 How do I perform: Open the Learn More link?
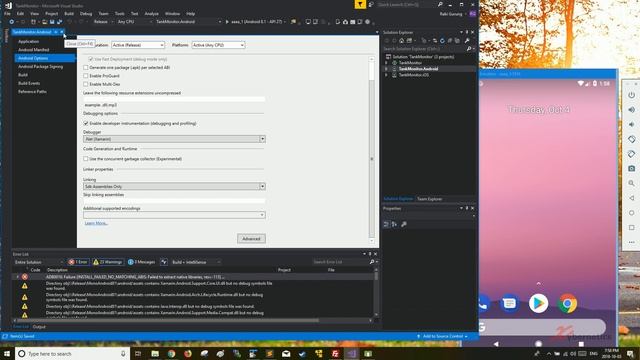point(96,223)
